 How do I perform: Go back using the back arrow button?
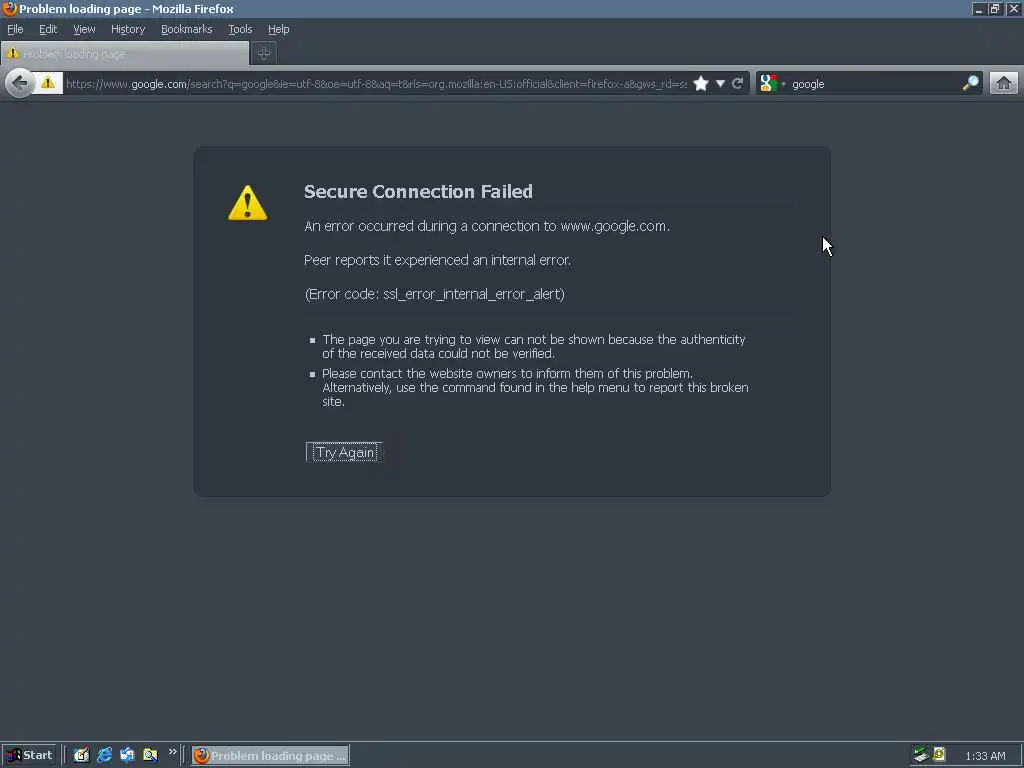click(20, 84)
